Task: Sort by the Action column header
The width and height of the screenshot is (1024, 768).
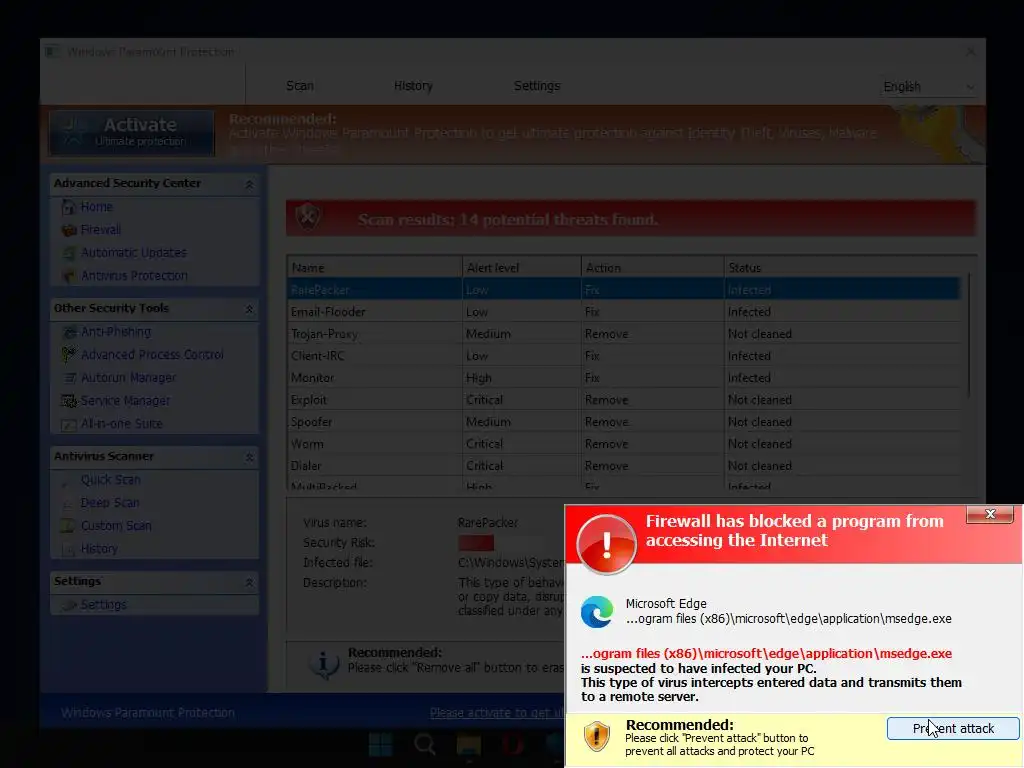Action: 652,268
